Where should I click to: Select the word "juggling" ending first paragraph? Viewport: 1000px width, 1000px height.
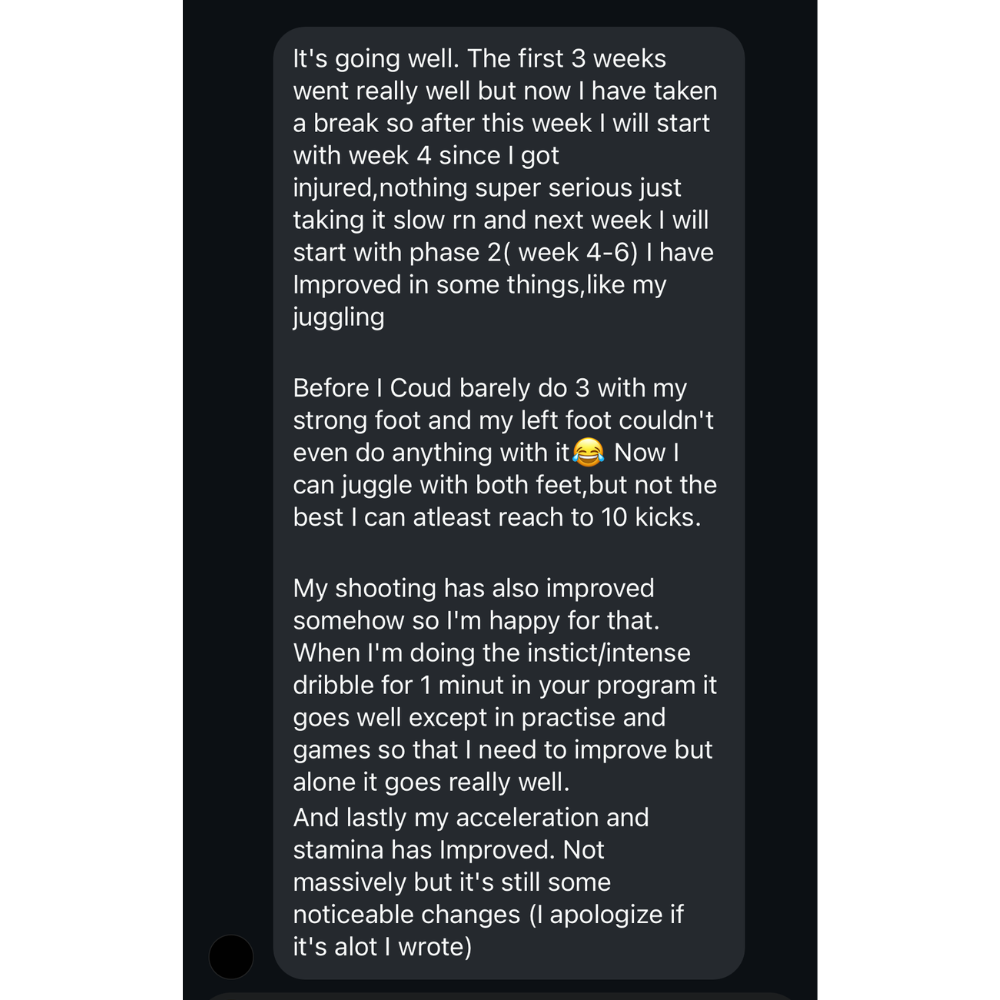[339, 318]
